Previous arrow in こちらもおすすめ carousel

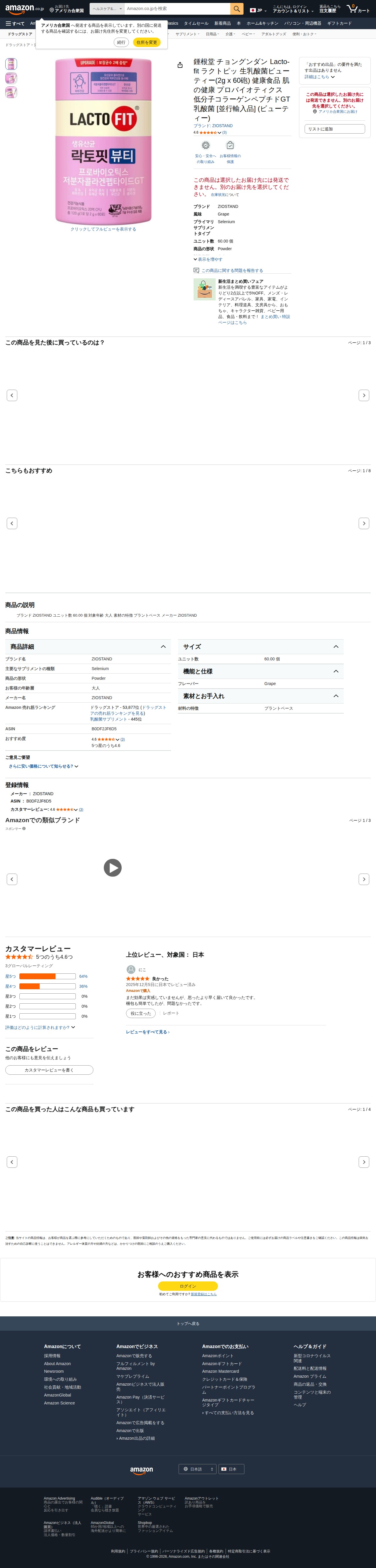pos(11,524)
